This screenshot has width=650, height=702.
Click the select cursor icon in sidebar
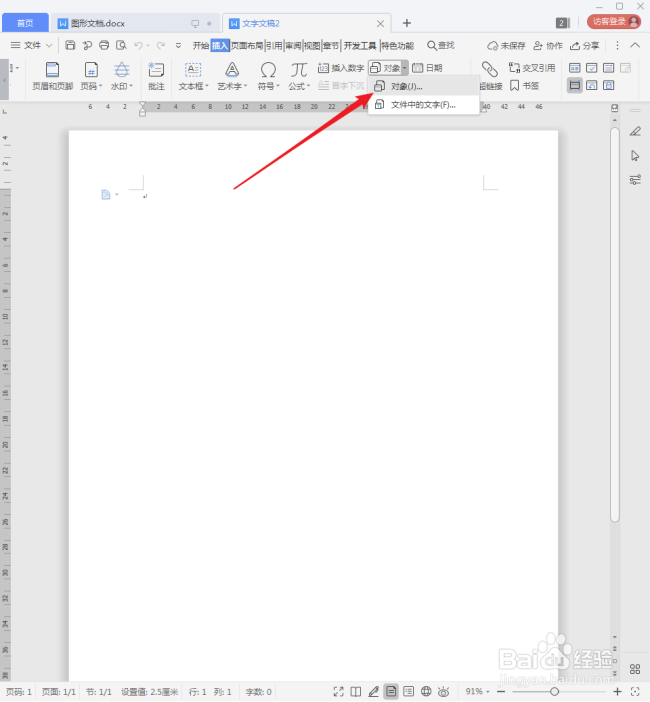point(635,156)
